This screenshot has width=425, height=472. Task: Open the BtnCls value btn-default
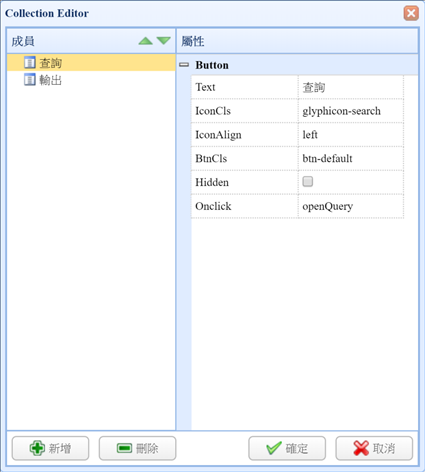(351, 158)
